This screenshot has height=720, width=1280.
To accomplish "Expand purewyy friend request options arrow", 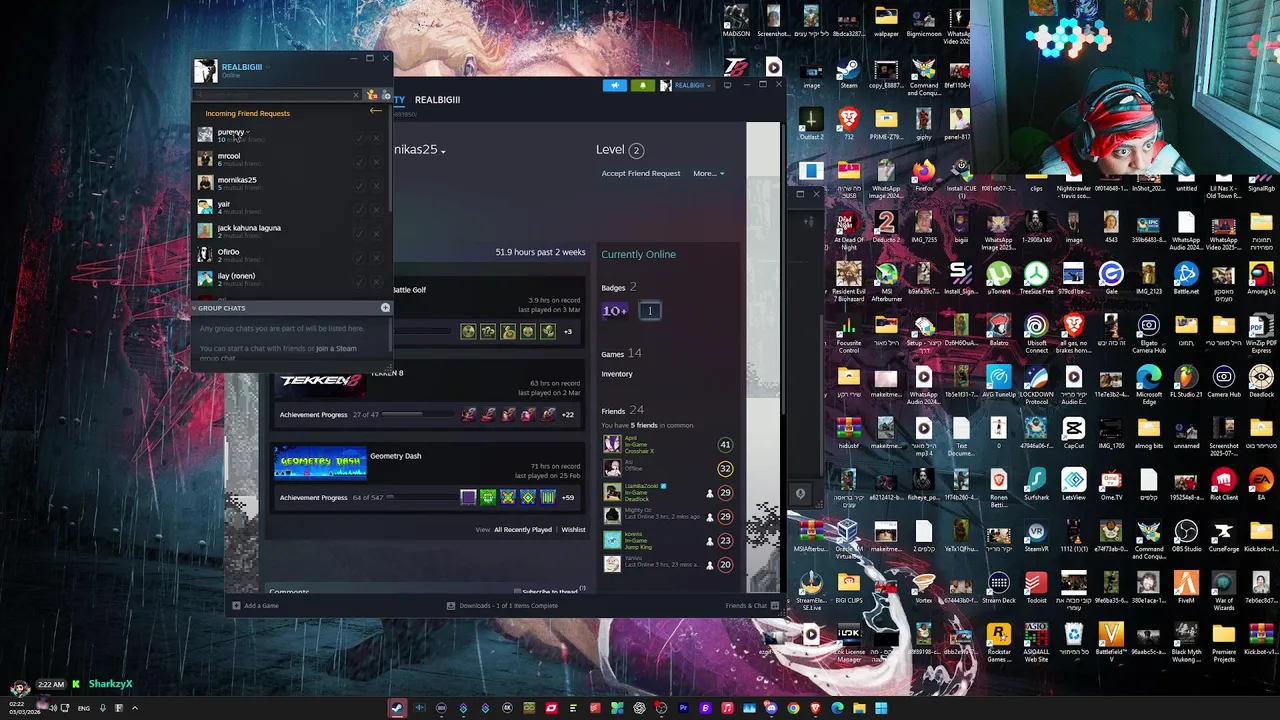I will click(248, 132).
